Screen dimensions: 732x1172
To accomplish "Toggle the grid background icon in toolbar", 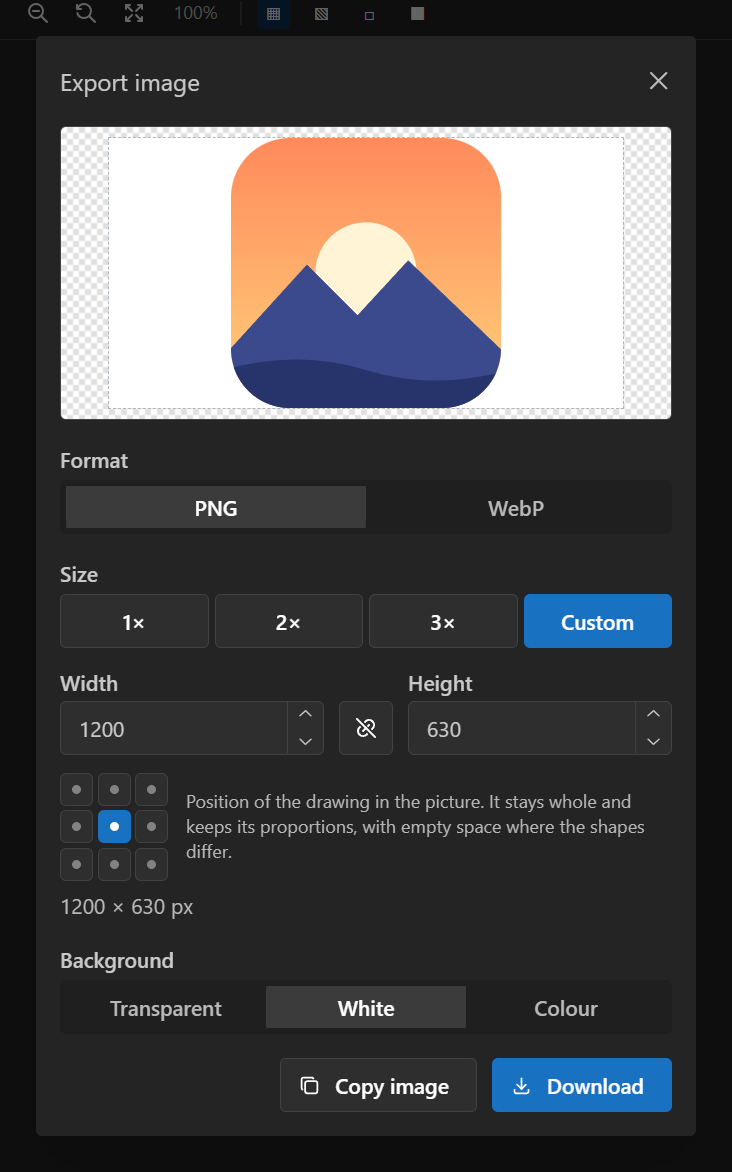I will coord(274,13).
